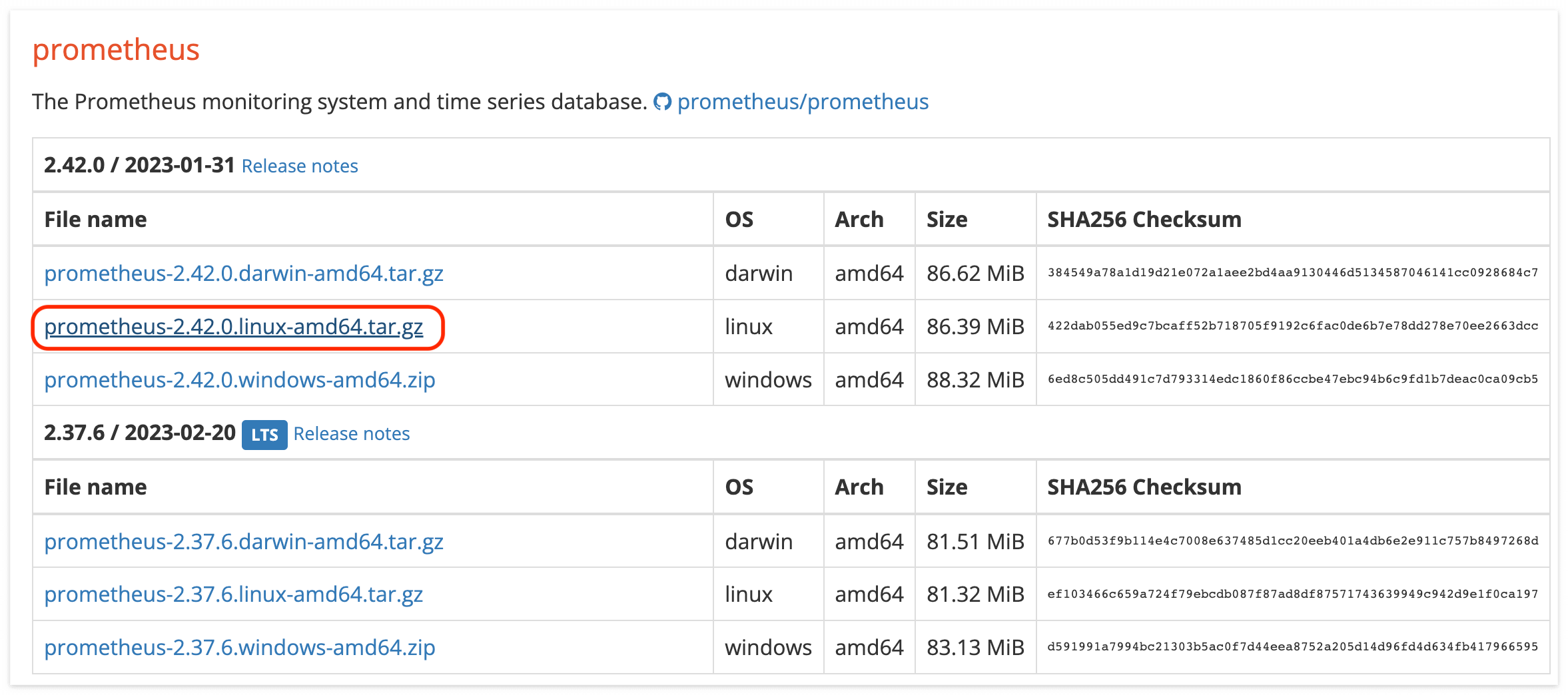Select checksum starting with d591991a7994

click(x=1293, y=647)
